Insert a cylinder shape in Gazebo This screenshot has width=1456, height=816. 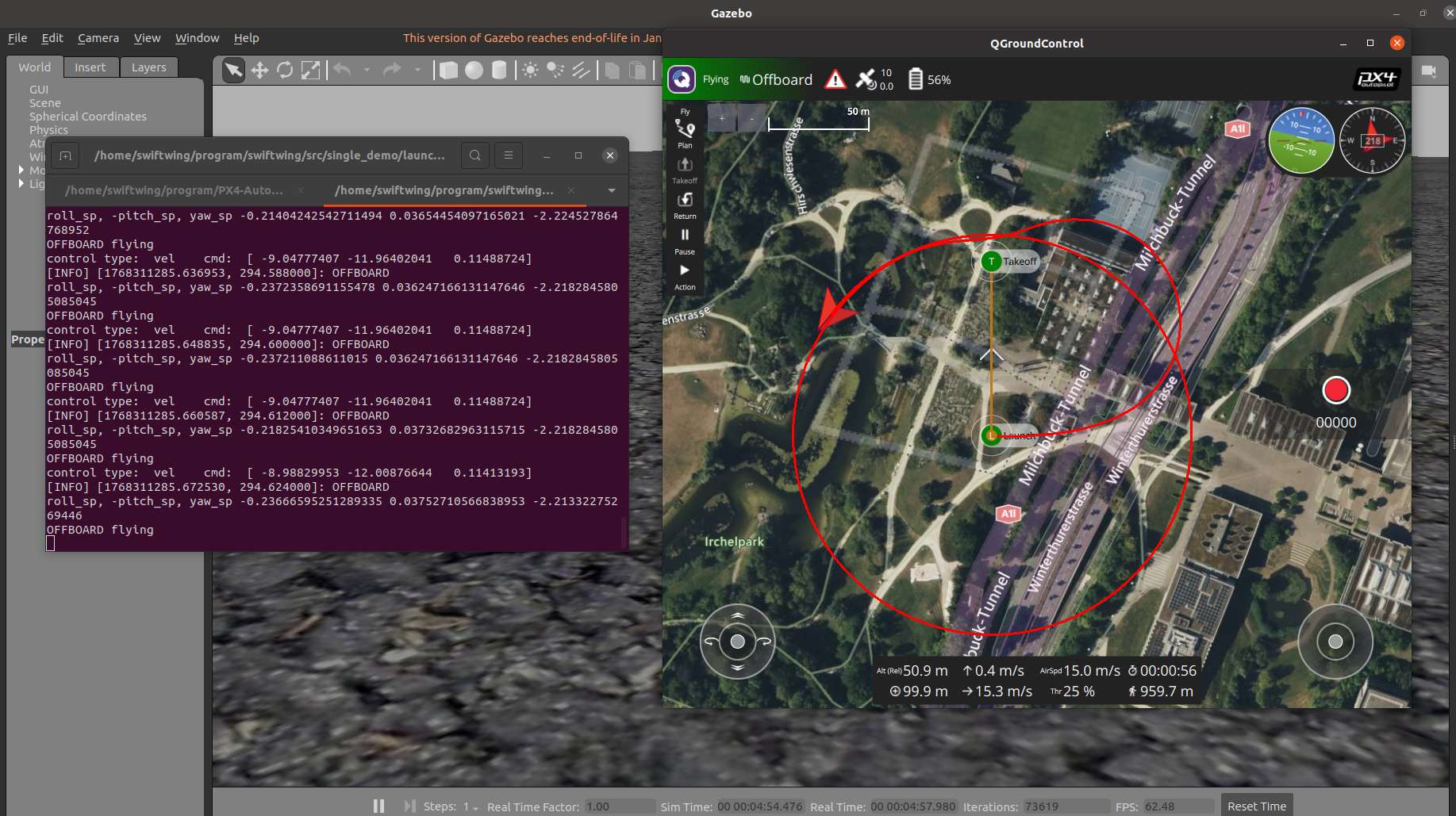point(499,71)
